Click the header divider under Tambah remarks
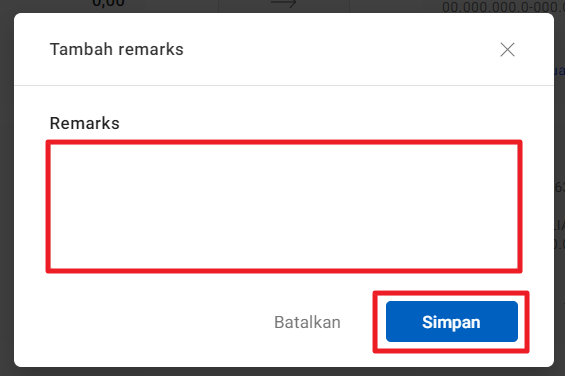This screenshot has height=376, width=565. tap(284, 85)
